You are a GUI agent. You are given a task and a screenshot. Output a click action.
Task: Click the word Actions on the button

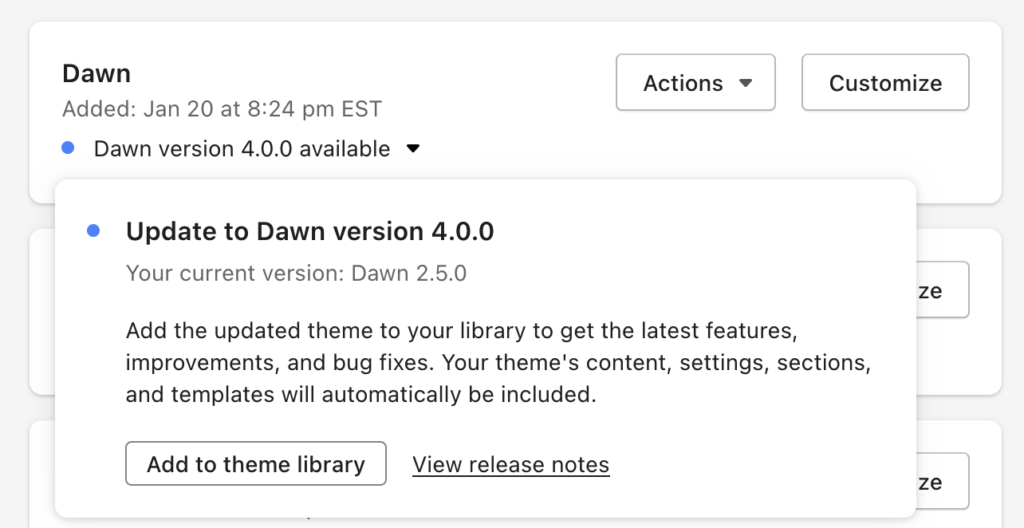tap(683, 83)
